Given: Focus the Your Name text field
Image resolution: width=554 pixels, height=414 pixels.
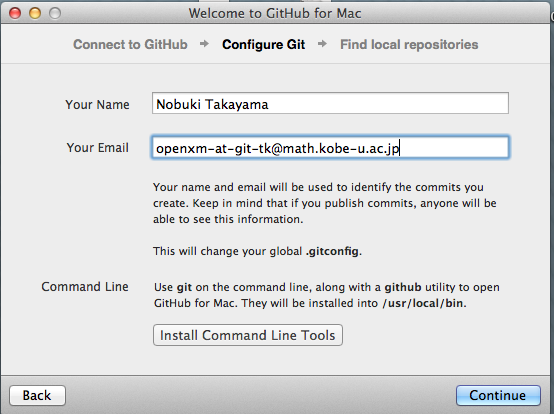Looking at the screenshot, I should tap(330, 103).
